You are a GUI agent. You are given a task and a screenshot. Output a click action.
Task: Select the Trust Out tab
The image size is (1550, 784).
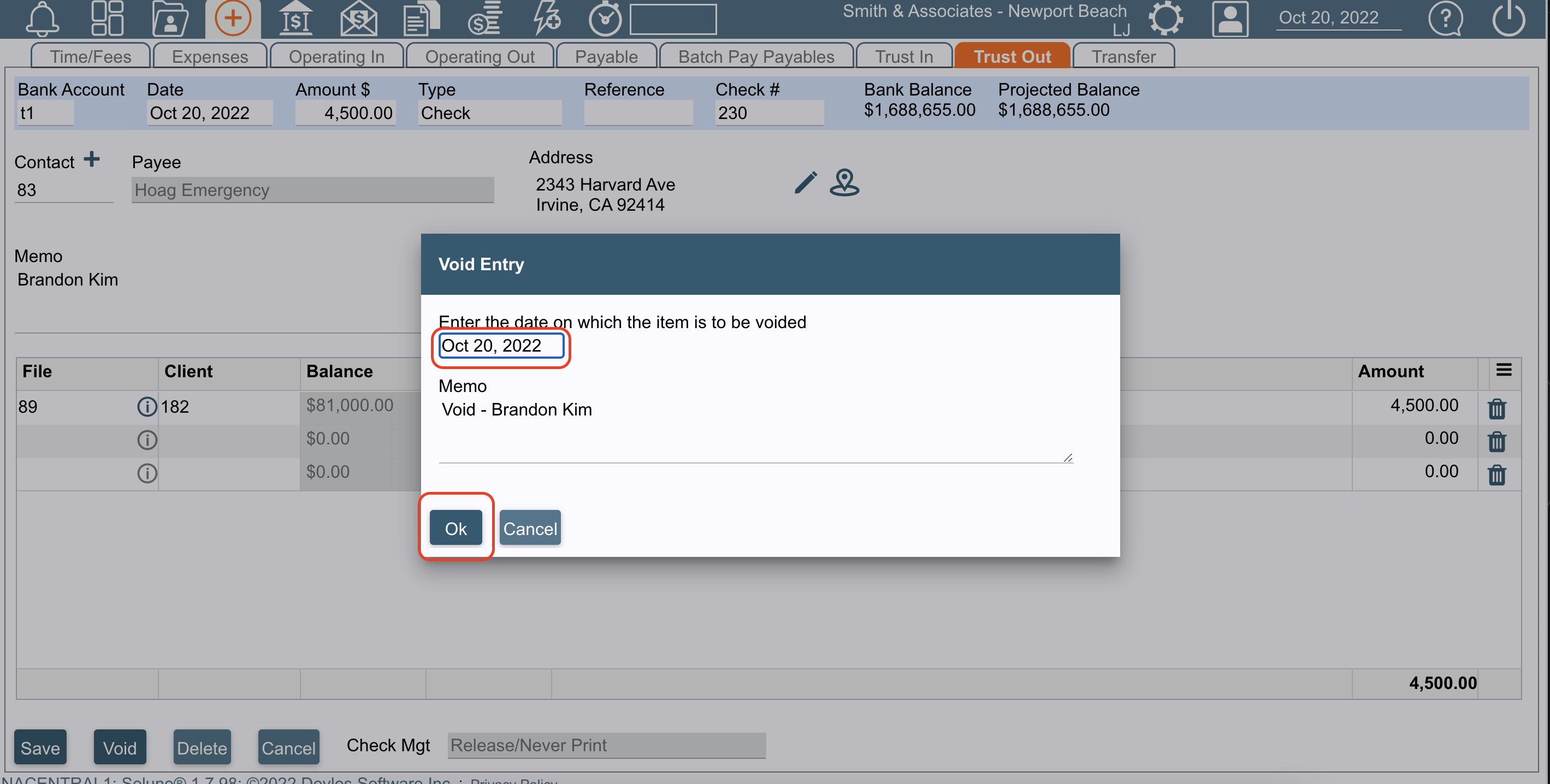[1012, 56]
